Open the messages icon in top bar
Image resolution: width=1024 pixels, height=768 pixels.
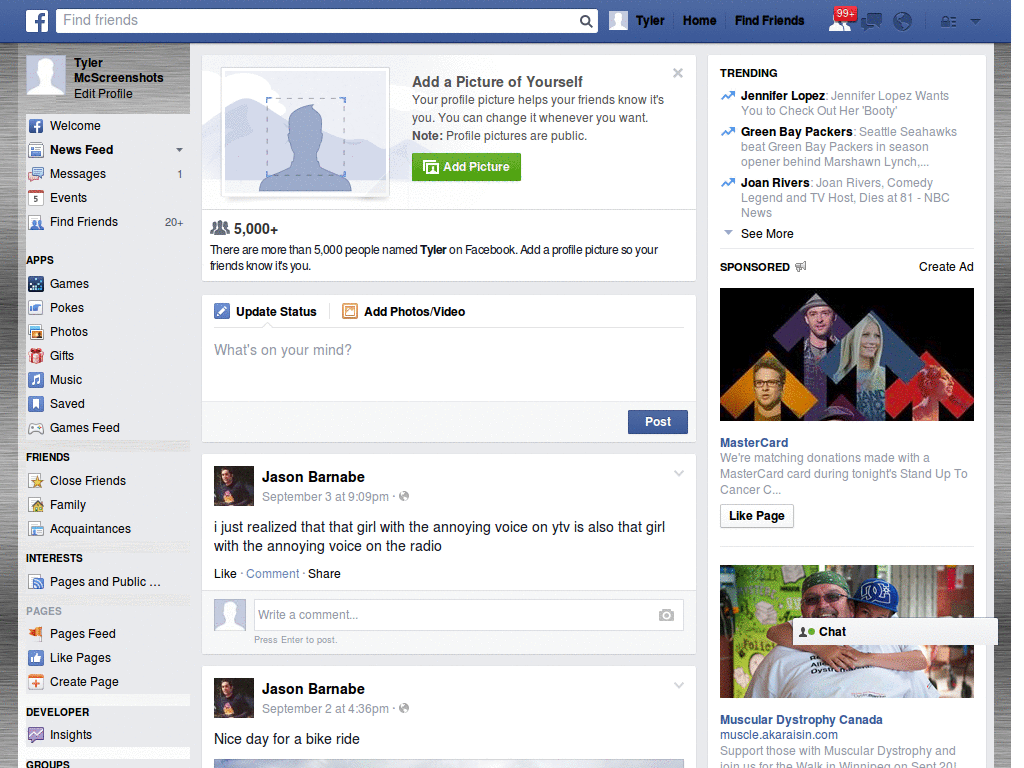(871, 20)
